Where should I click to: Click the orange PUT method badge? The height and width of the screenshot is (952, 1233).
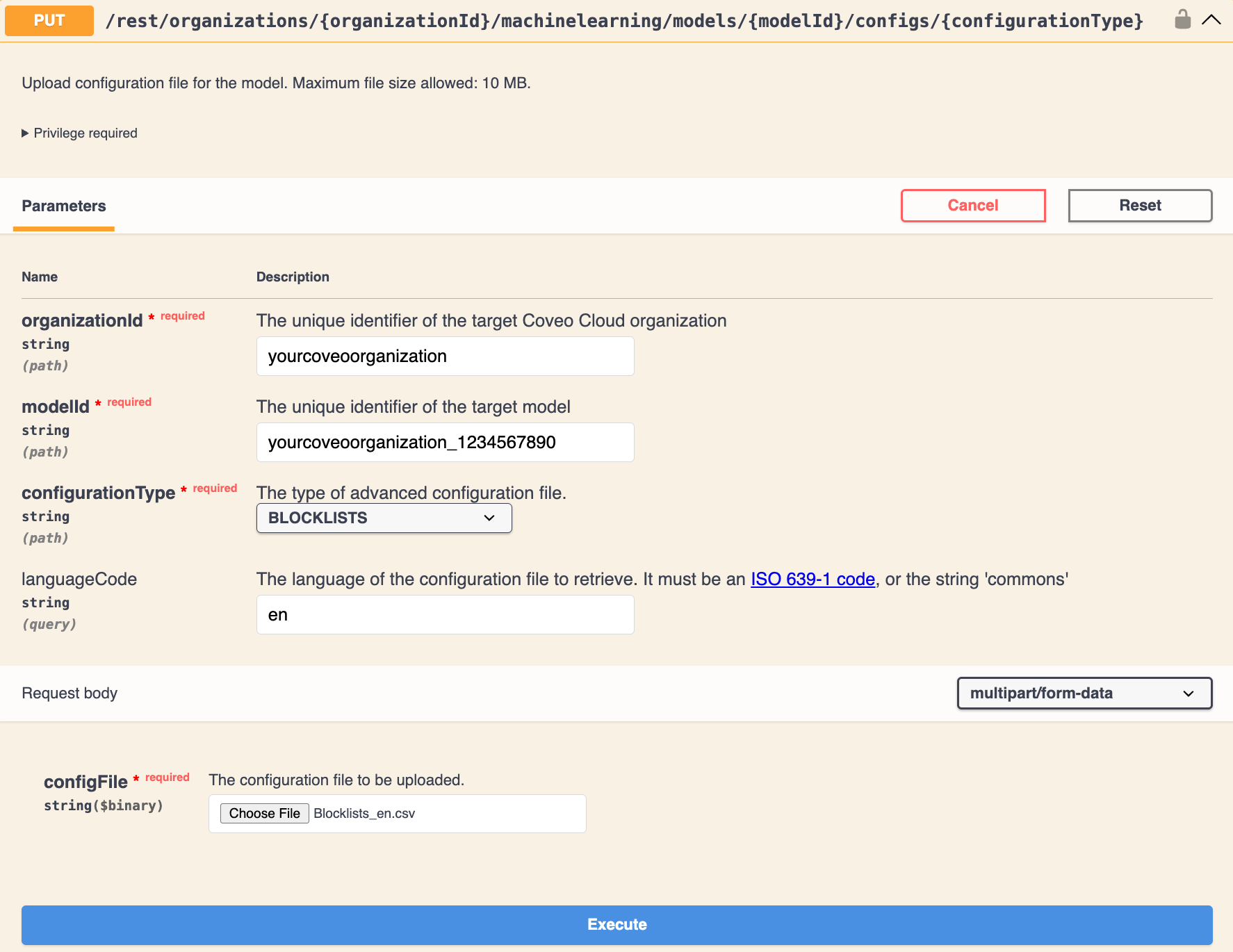[x=49, y=20]
